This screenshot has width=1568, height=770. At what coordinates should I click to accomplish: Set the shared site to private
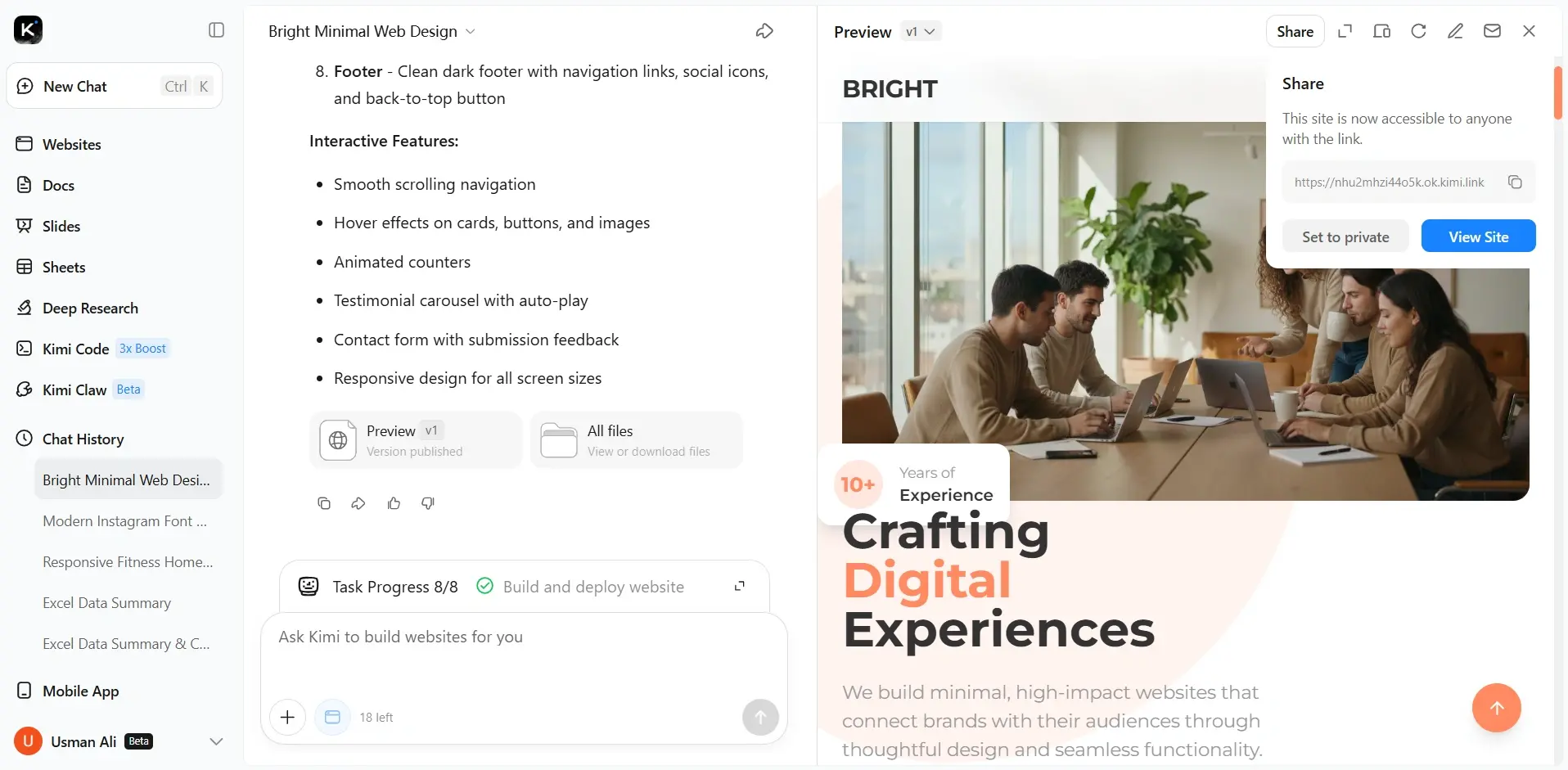1345,236
